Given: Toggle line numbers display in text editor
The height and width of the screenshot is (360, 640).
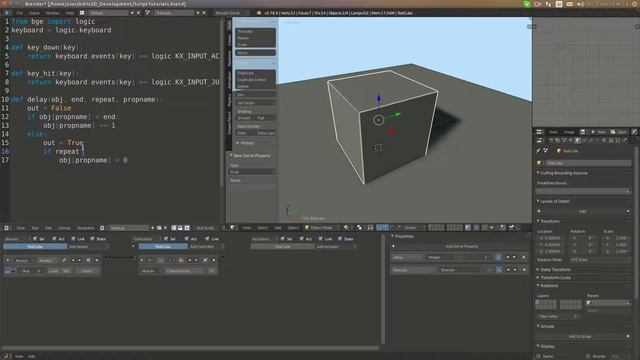Looking at the screenshot, I should [174, 228].
